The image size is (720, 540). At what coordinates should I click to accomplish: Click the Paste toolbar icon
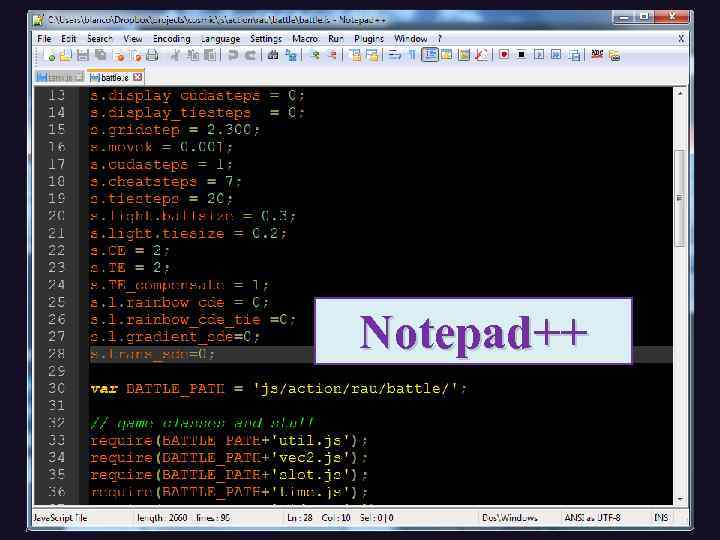[x=210, y=56]
